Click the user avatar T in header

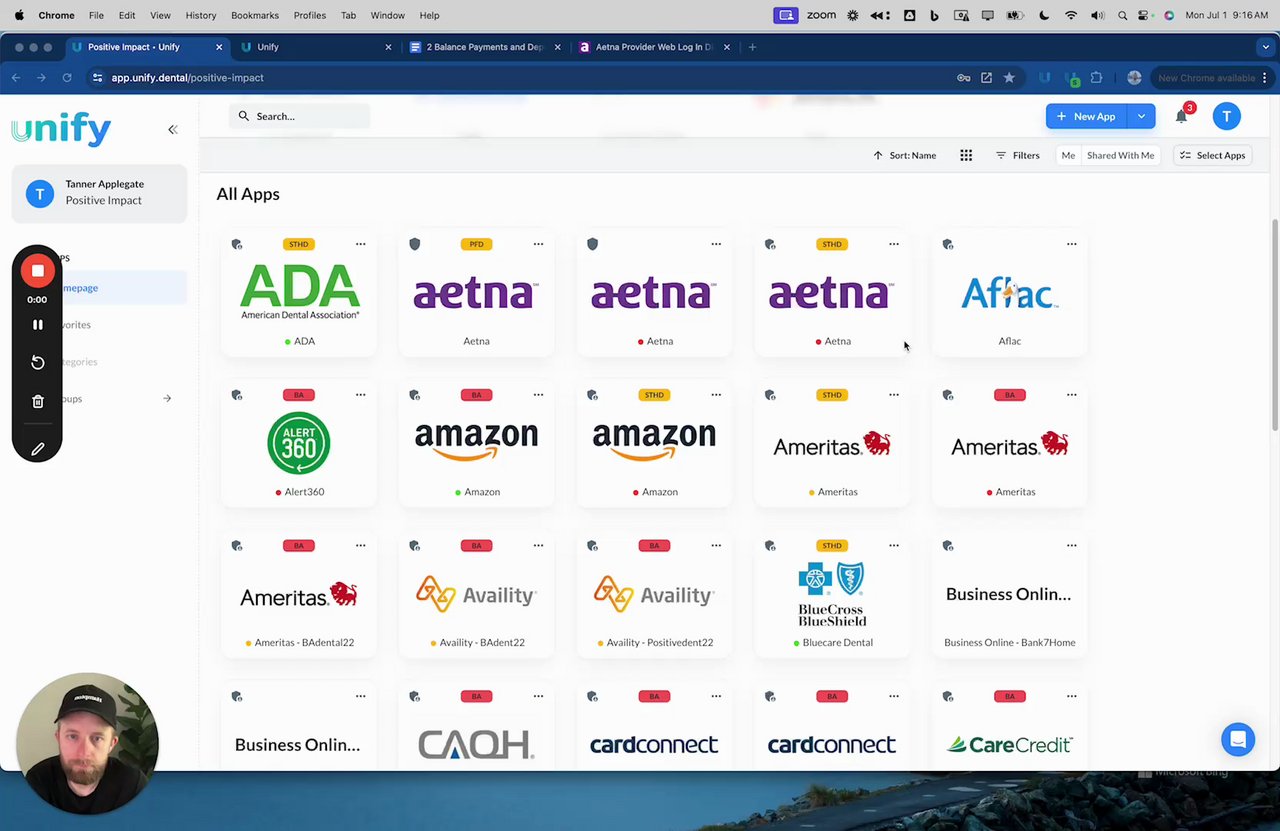(1226, 116)
